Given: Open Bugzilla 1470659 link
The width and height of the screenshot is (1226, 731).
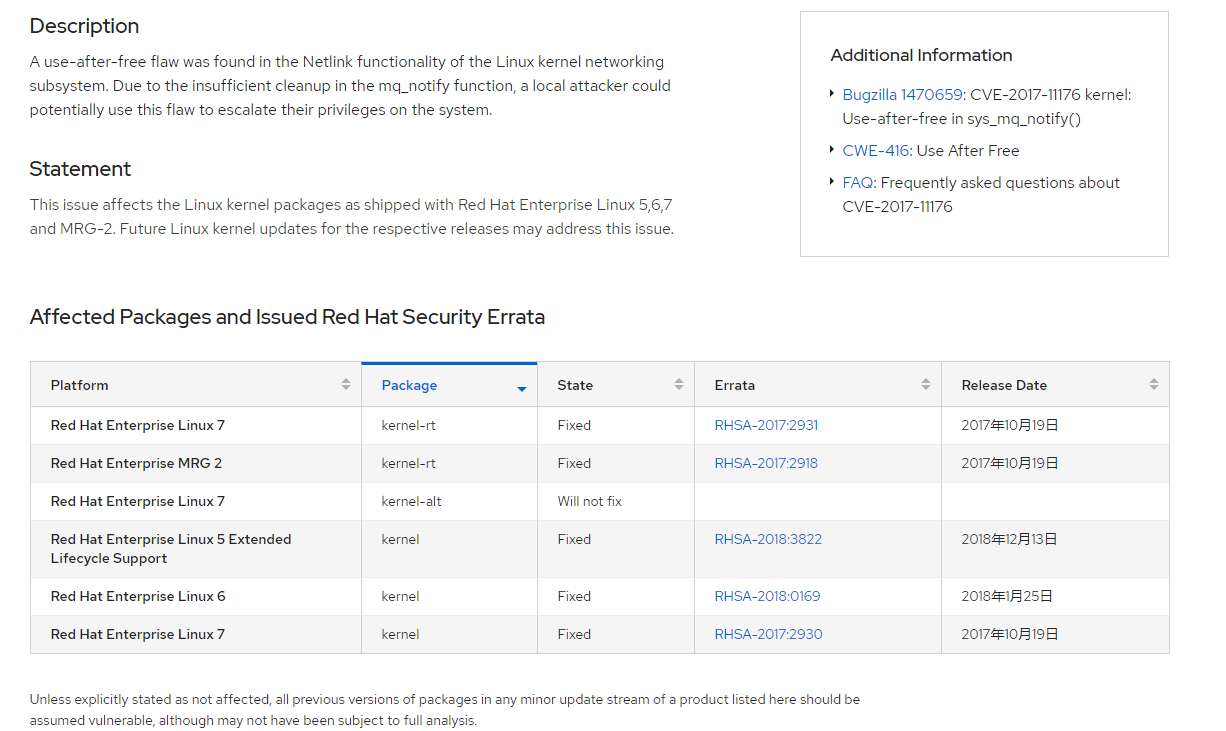Looking at the screenshot, I should (902, 95).
